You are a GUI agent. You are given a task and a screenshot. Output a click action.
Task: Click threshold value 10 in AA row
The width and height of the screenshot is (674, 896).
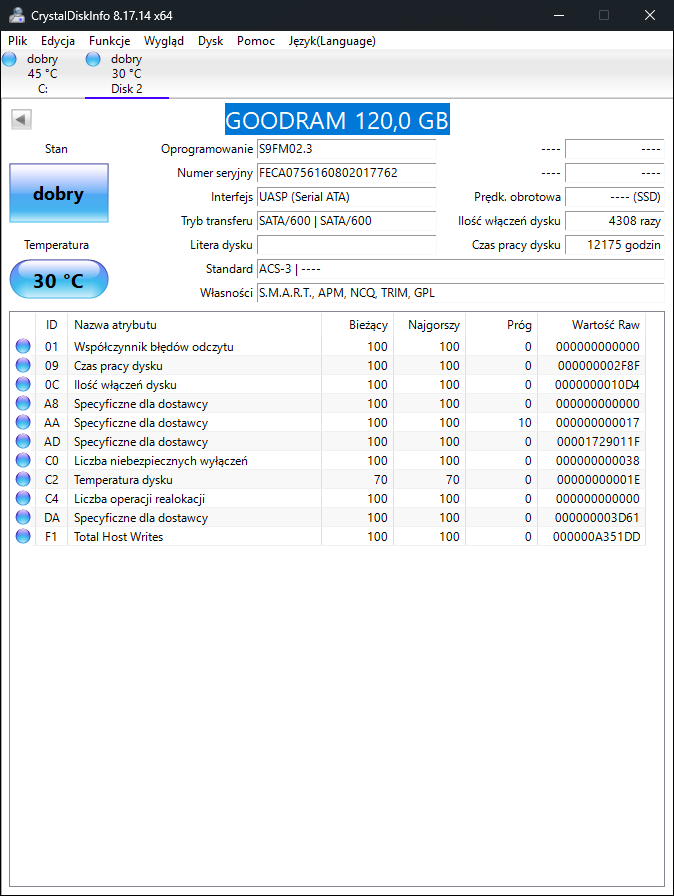pyautogui.click(x=525, y=423)
